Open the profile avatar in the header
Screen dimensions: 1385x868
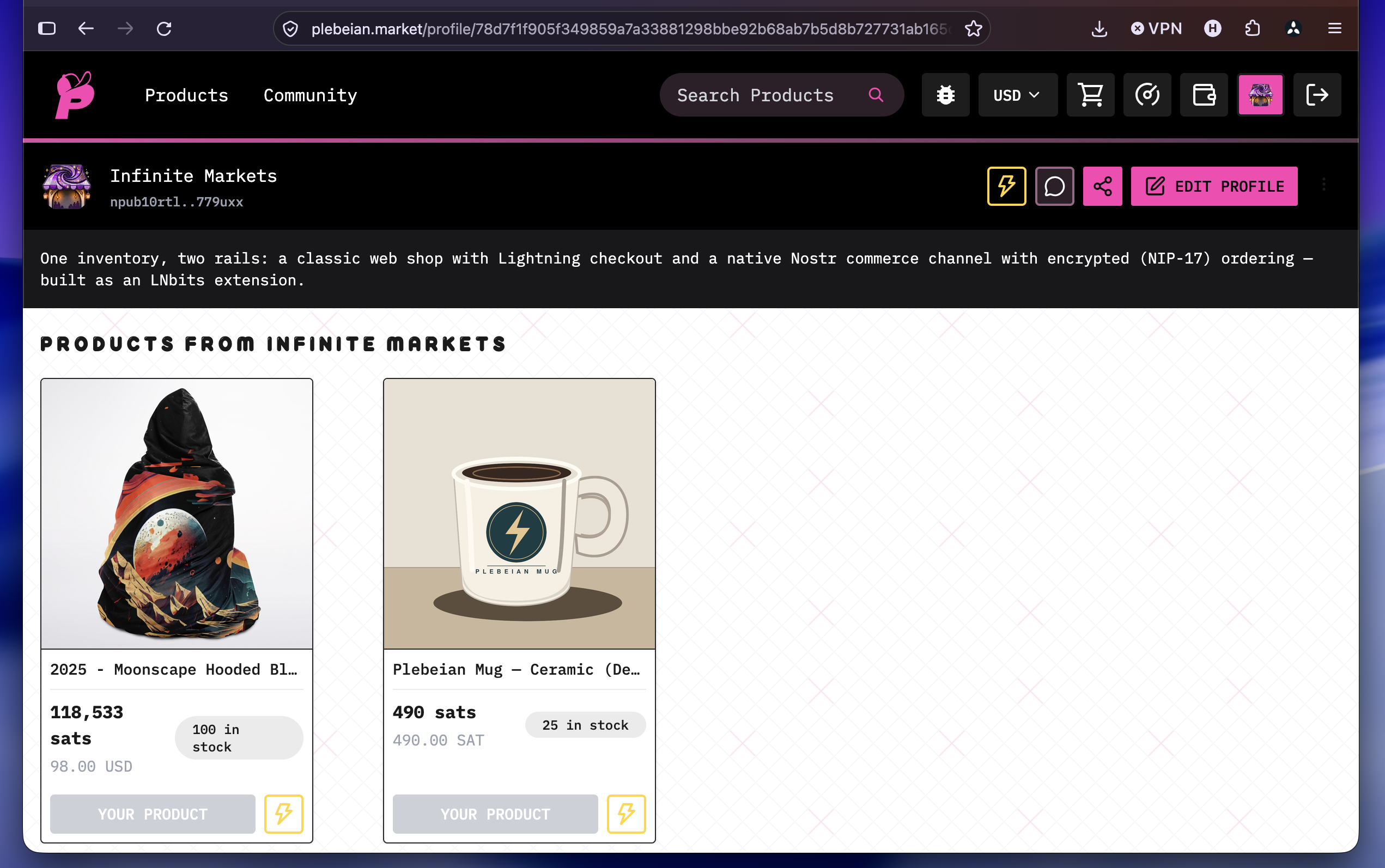[x=1260, y=95]
